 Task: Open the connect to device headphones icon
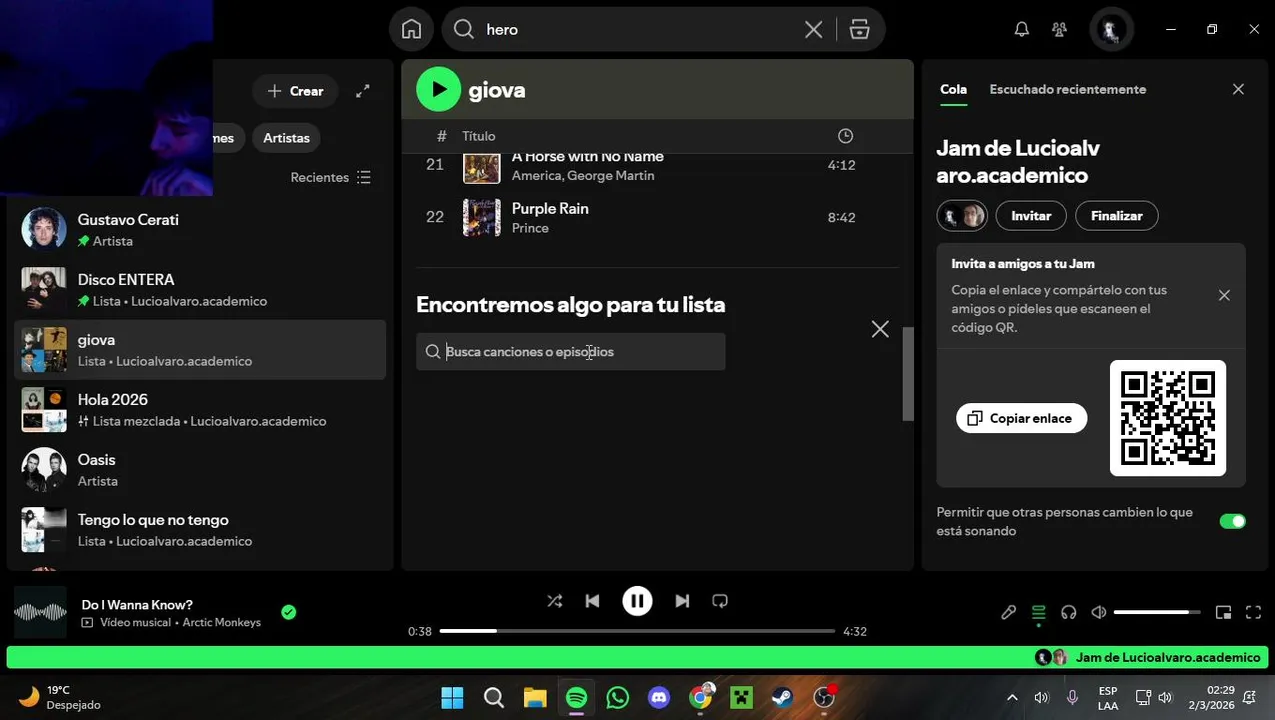click(1068, 612)
